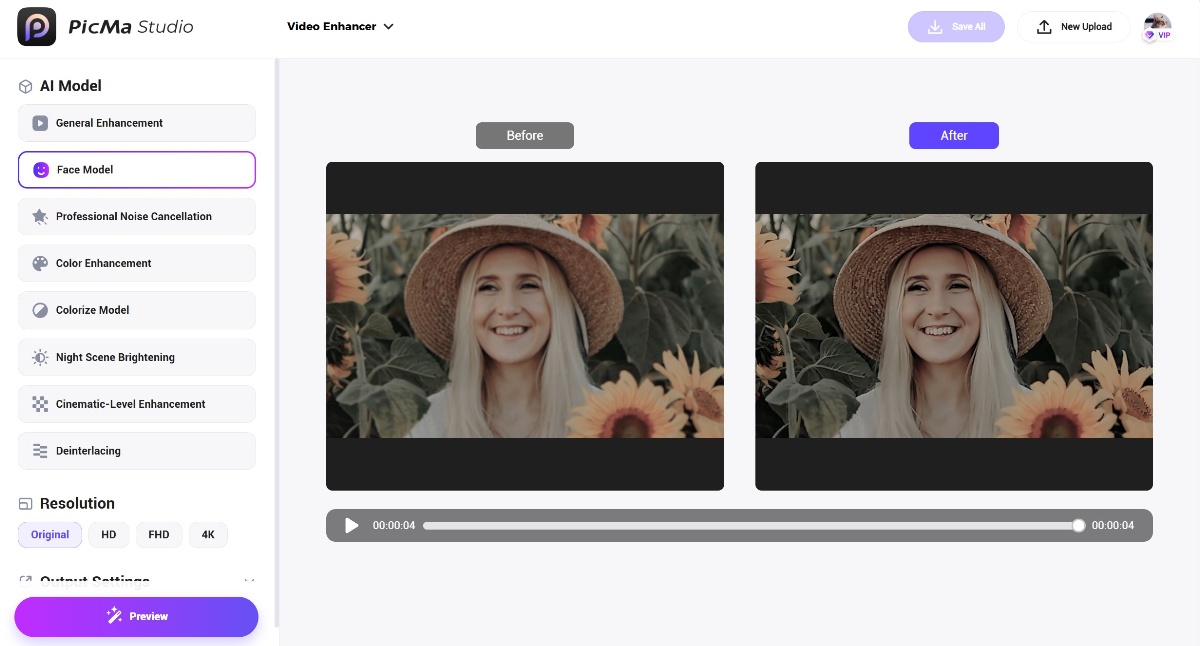Click the General Enhancement play icon
The width and height of the screenshot is (1200, 646).
point(40,123)
